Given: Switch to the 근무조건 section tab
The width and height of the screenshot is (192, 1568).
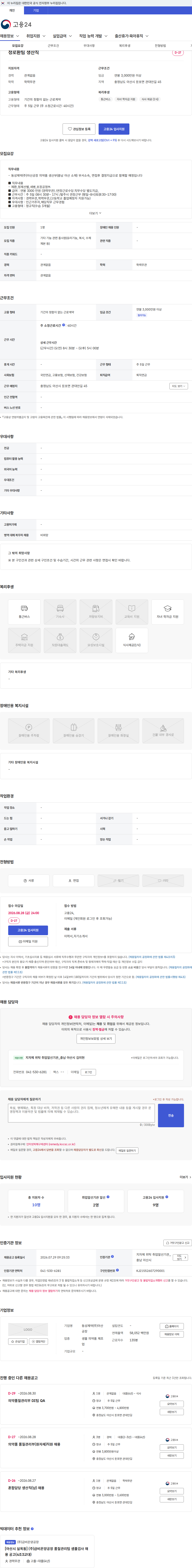Looking at the screenshot, I should [53, 46].
